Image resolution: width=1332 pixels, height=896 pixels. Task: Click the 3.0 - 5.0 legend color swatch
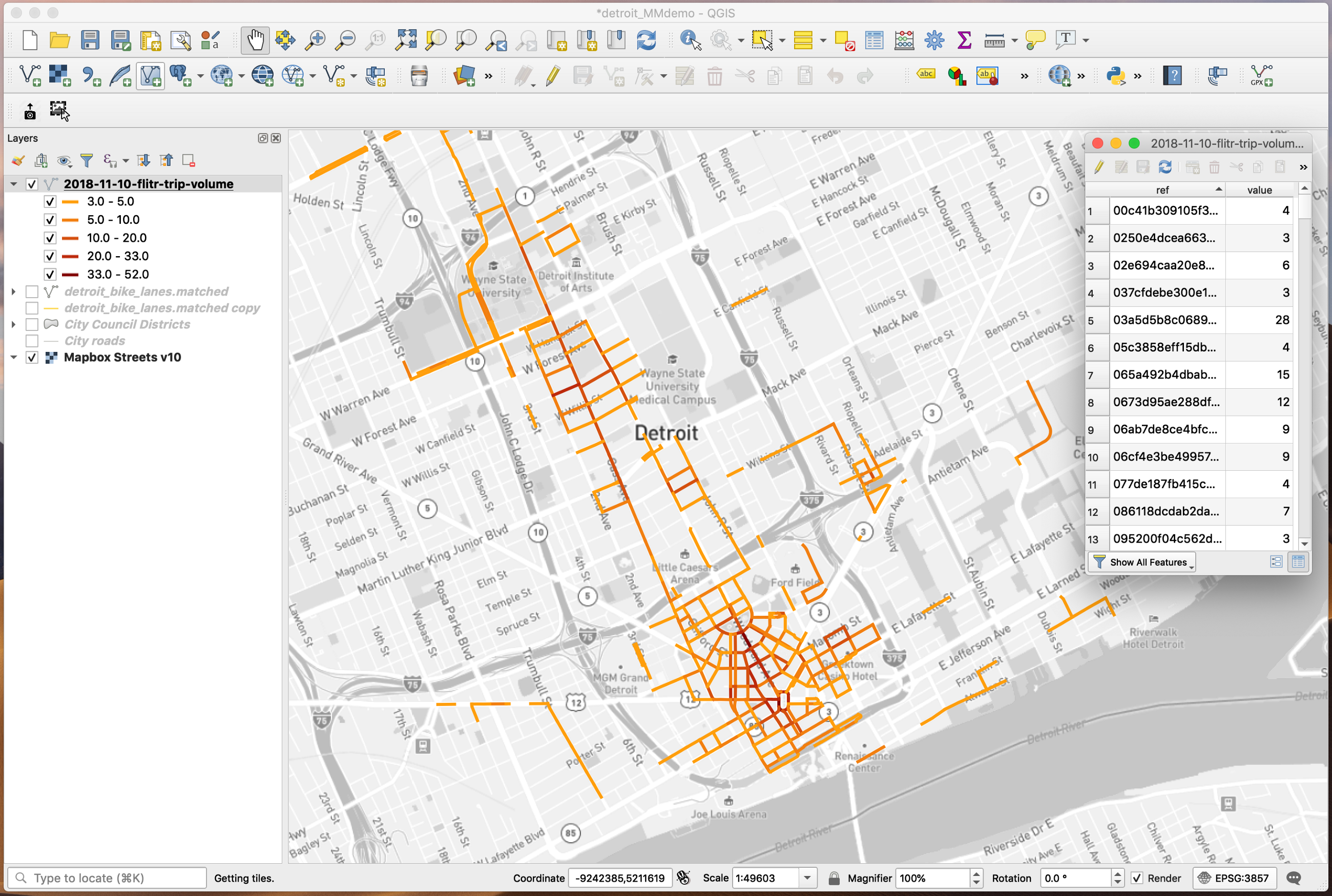tap(70, 202)
